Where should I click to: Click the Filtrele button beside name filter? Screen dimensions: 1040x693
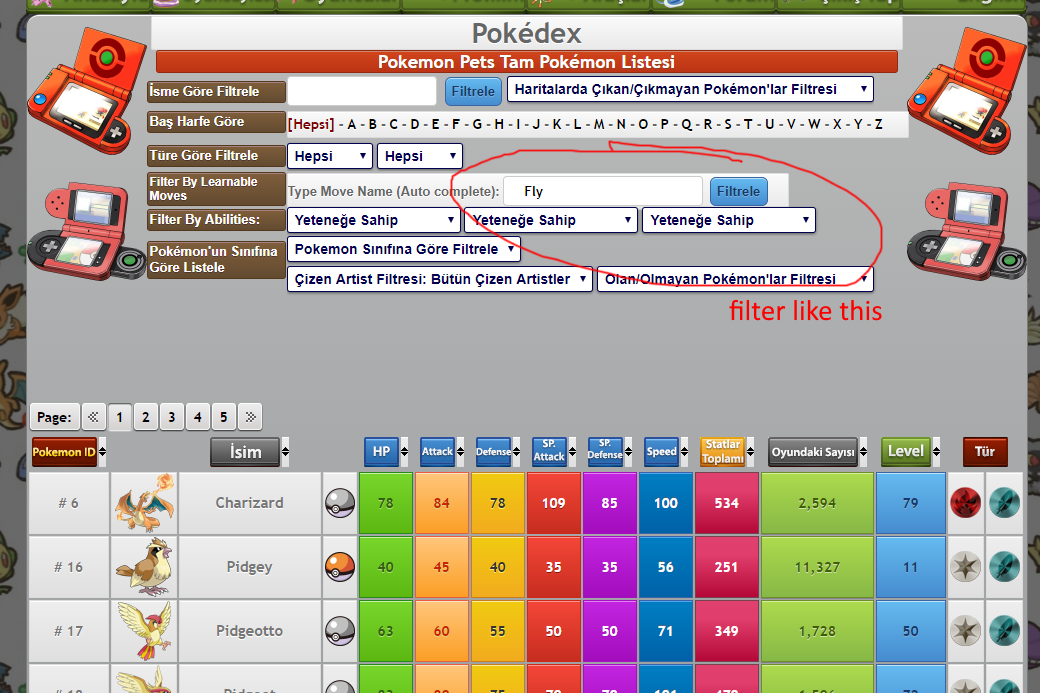click(473, 91)
